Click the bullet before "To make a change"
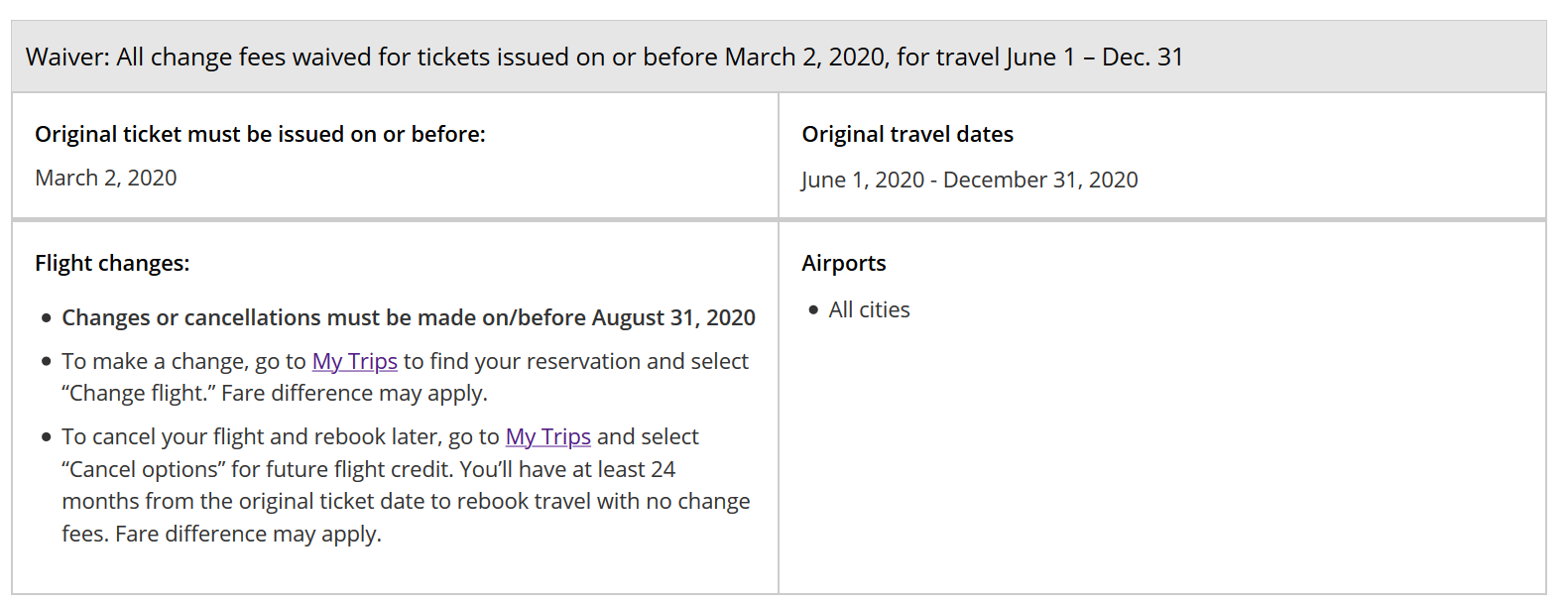 [x=47, y=362]
